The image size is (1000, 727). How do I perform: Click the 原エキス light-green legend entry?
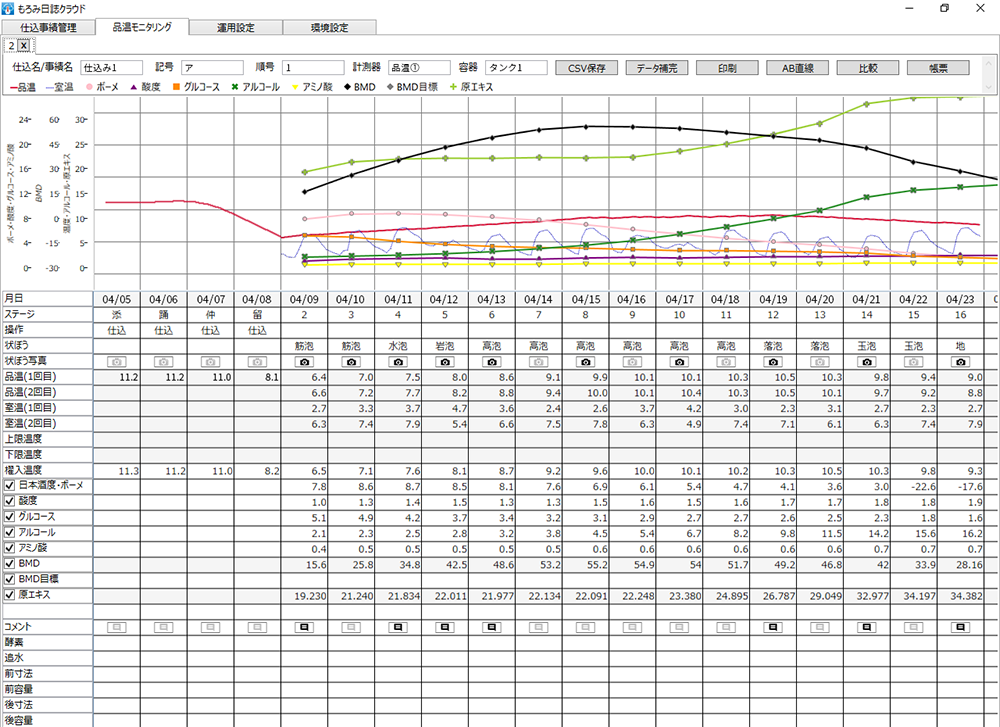coord(472,87)
